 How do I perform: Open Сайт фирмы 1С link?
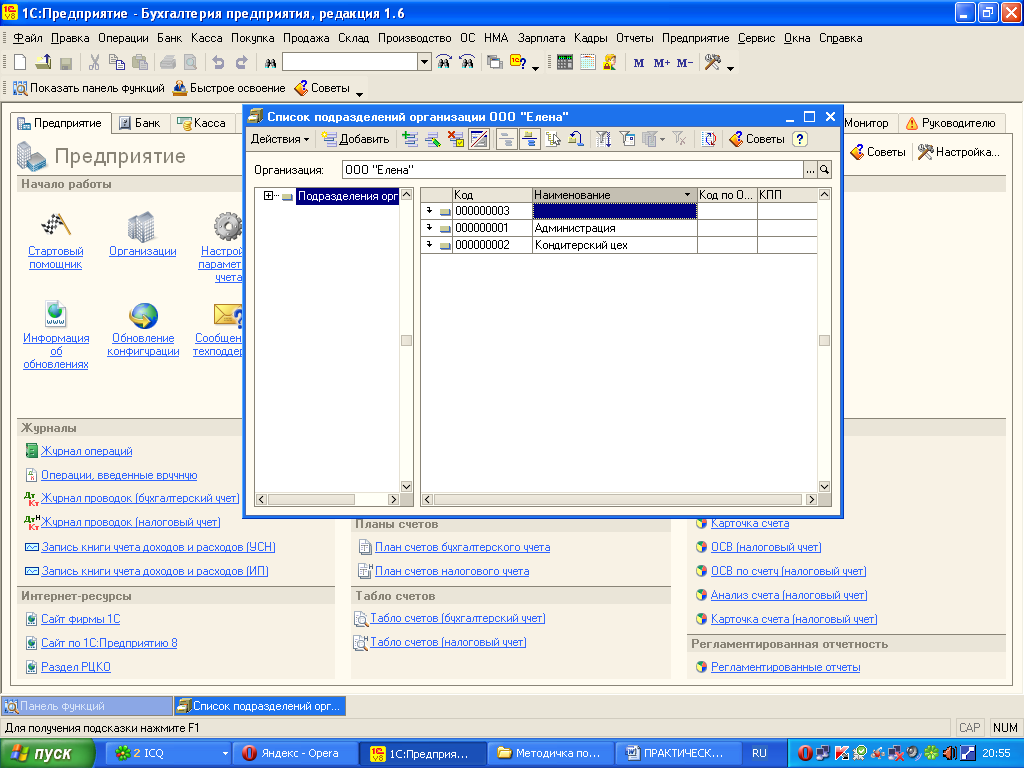pyautogui.click(x=80, y=618)
